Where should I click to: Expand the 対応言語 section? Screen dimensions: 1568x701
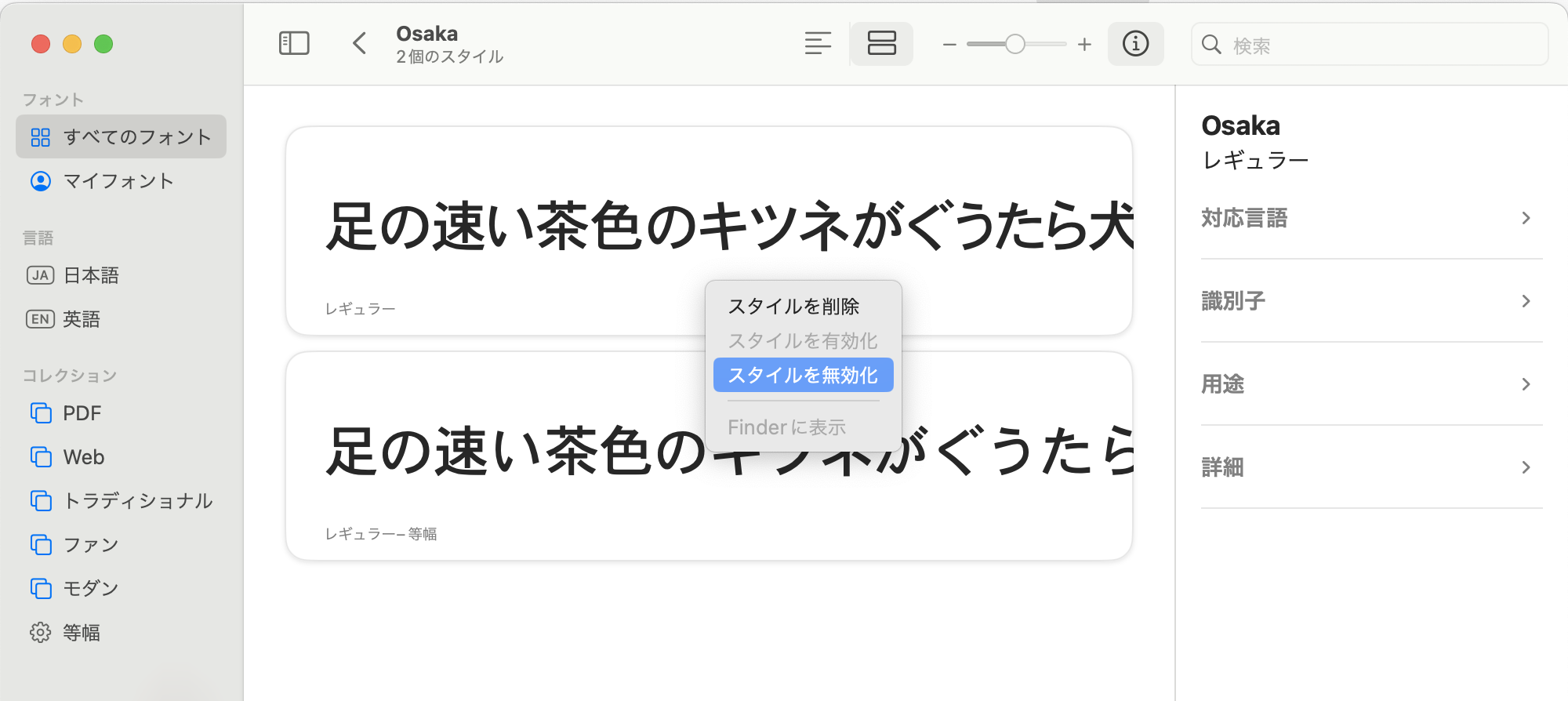[1371, 218]
